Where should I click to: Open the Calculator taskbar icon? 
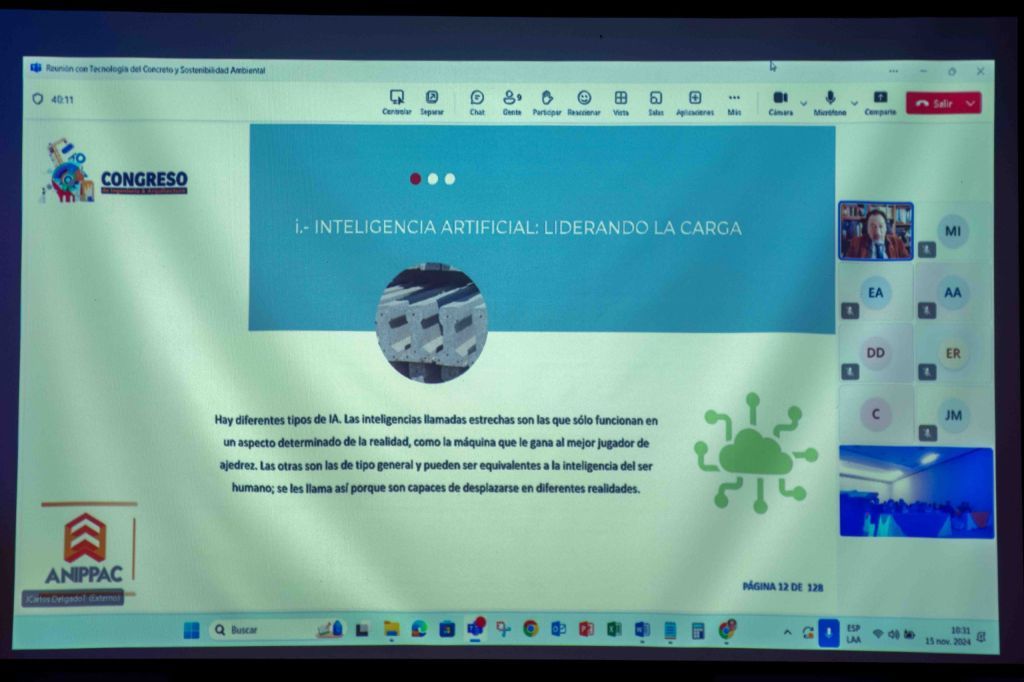pyautogui.click(x=698, y=630)
